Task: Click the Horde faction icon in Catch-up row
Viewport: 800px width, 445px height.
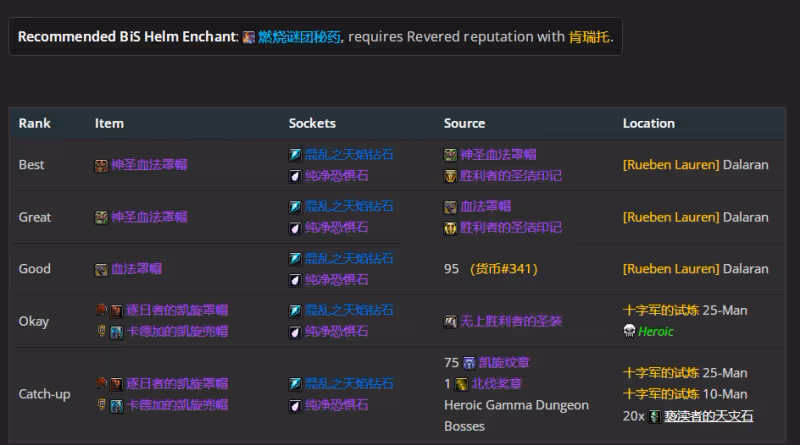Action: pos(102,383)
